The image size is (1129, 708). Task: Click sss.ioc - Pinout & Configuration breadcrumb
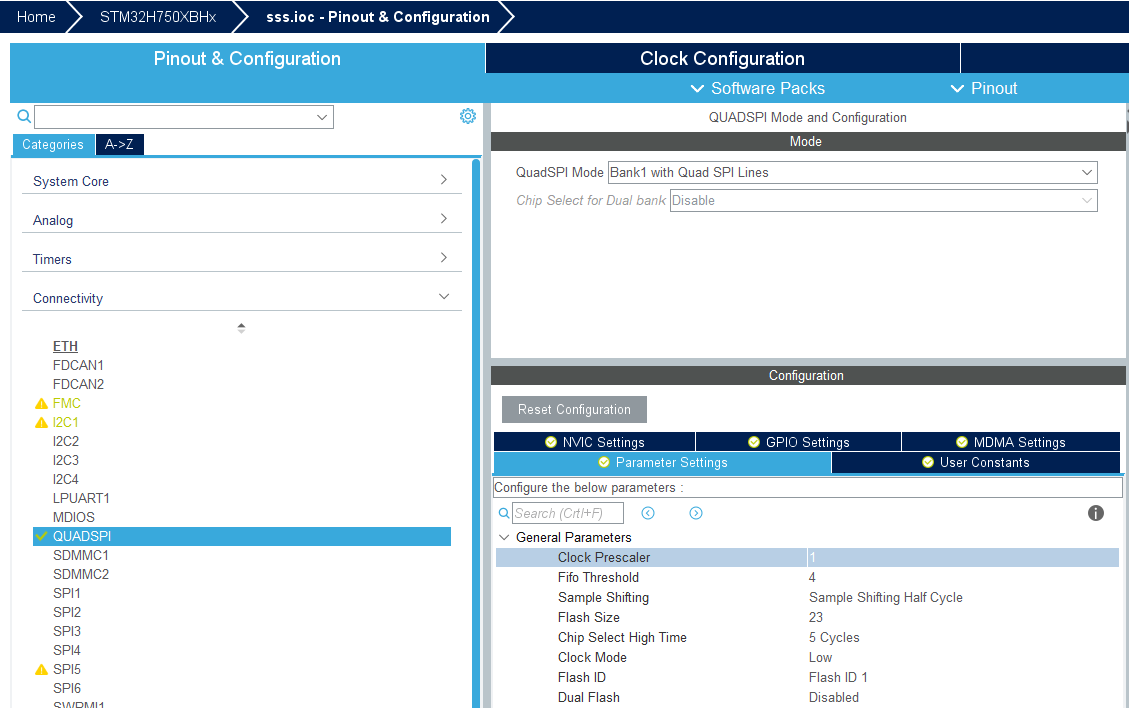click(x=378, y=17)
